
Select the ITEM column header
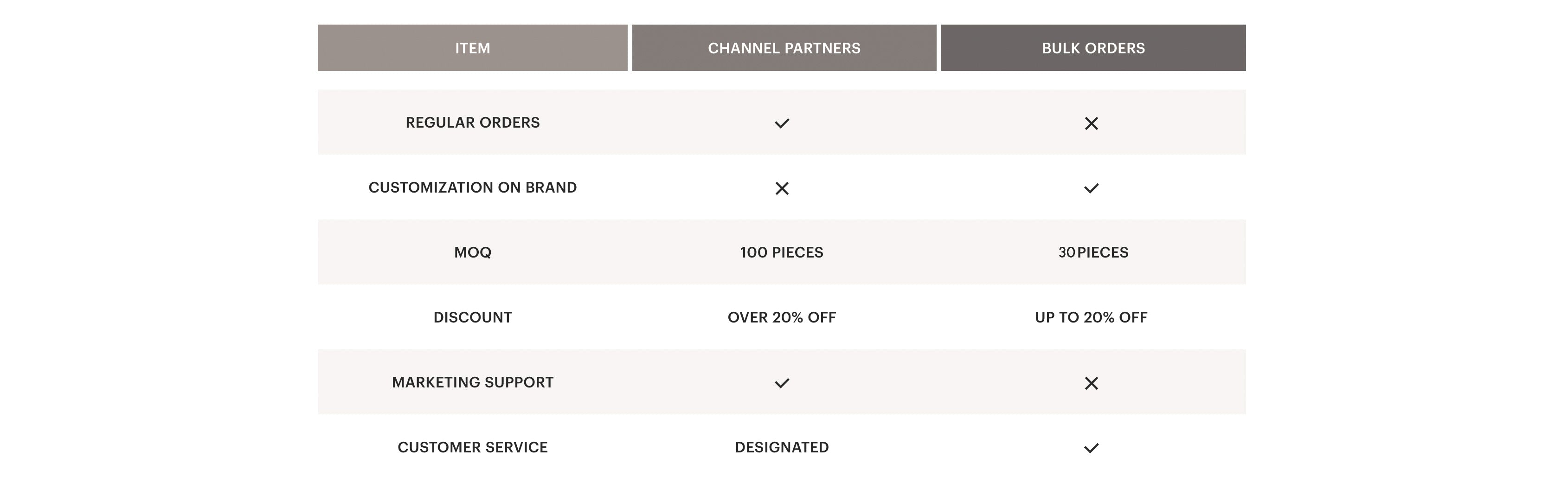point(472,48)
